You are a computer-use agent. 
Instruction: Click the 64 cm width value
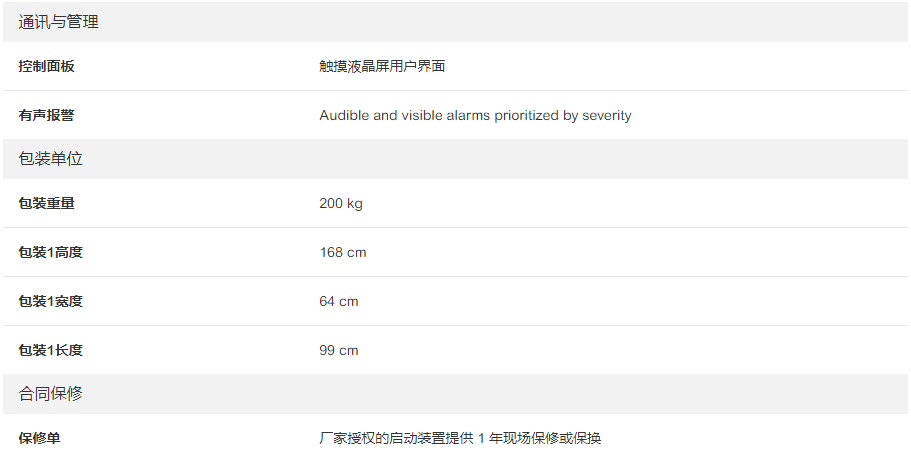click(339, 302)
